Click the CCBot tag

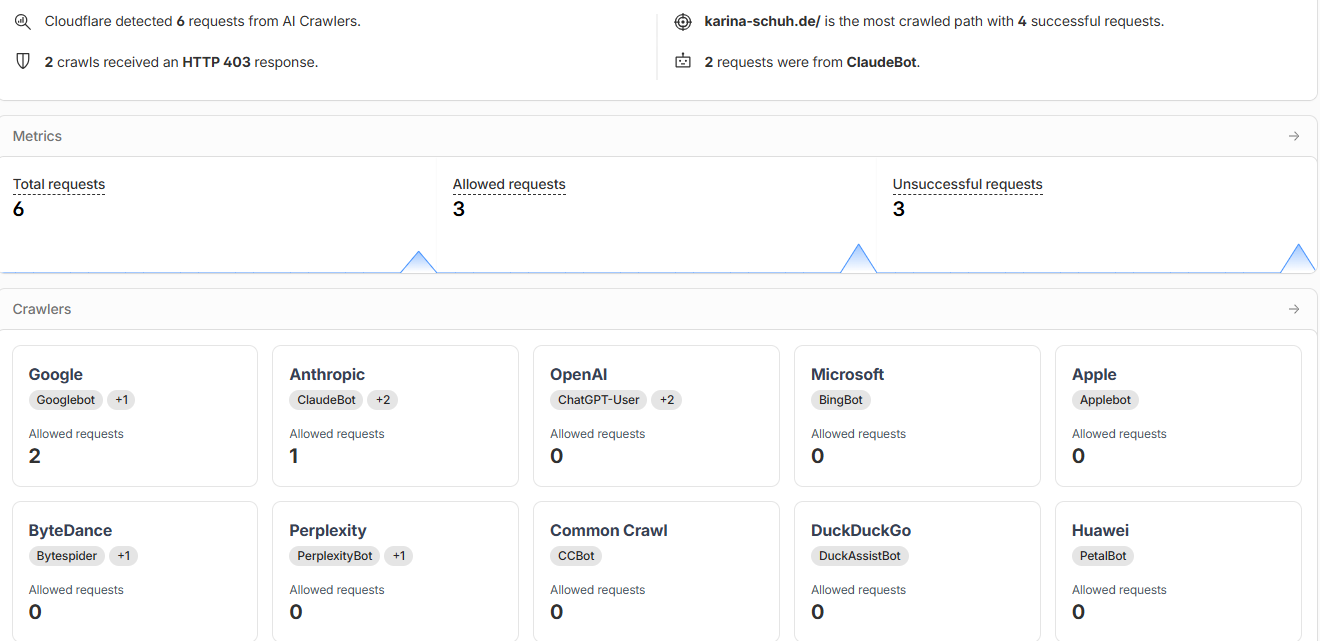[576, 556]
